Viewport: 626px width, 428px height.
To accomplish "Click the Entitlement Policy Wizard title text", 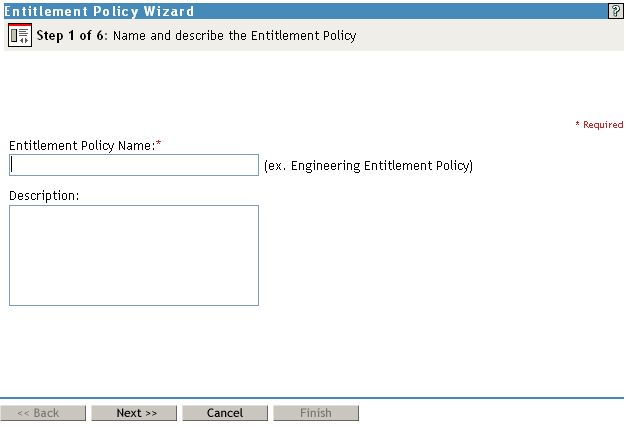I will pos(100,10).
